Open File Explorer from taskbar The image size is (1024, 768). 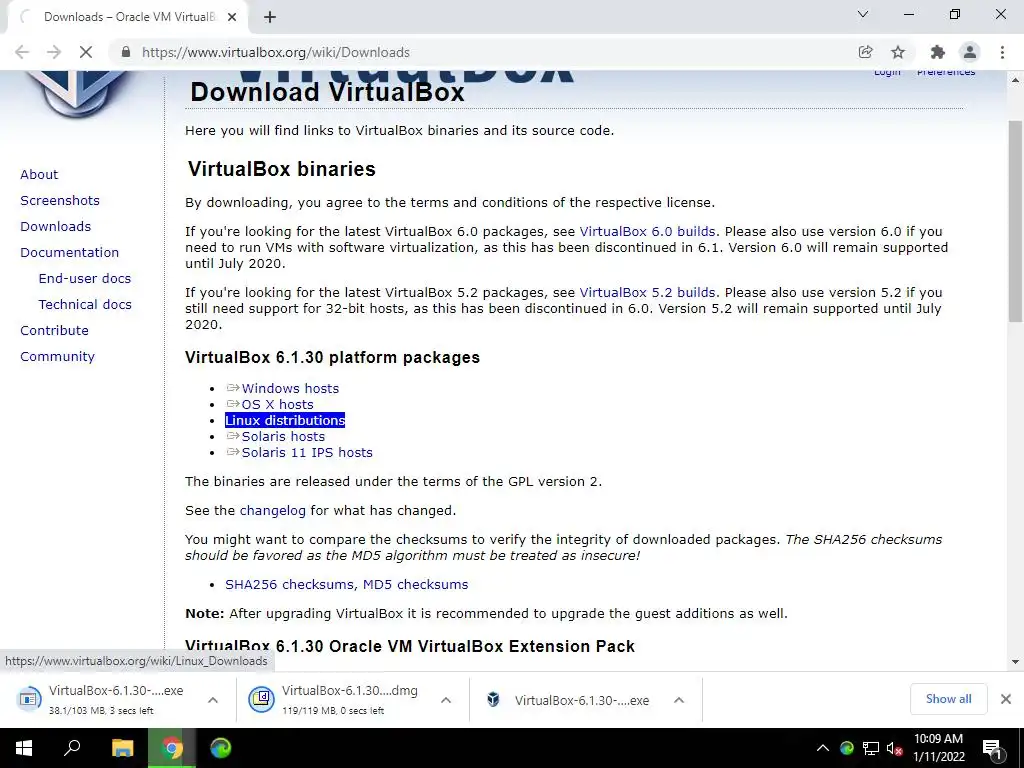tap(122, 748)
